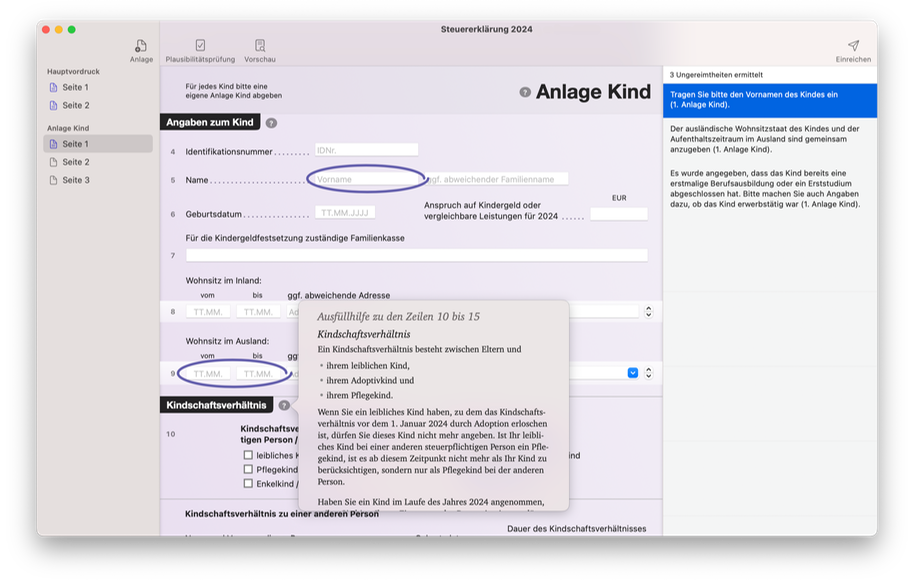Image resolution: width=915 pixels, height=580 pixels.
Task: Tick the Pflegekind checkbox
Action: [248, 469]
